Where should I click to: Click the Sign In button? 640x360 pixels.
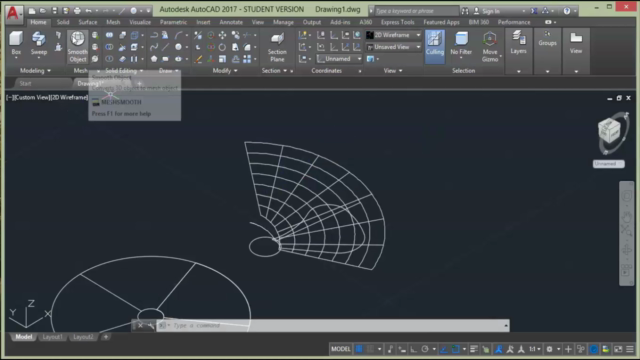point(491,11)
